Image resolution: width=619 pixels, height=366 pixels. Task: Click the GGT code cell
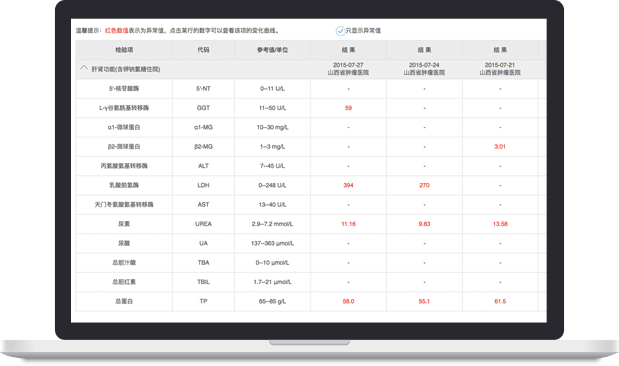tap(203, 108)
